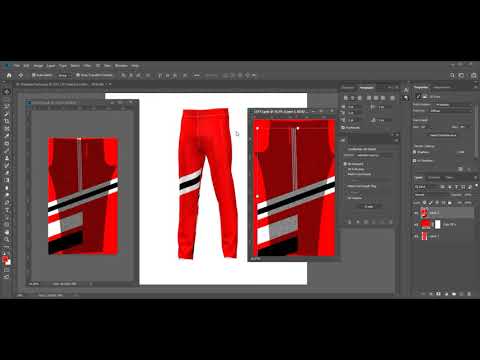Open the Paragraph panel flyout menu
The image size is (480, 360).
(x=397, y=87)
